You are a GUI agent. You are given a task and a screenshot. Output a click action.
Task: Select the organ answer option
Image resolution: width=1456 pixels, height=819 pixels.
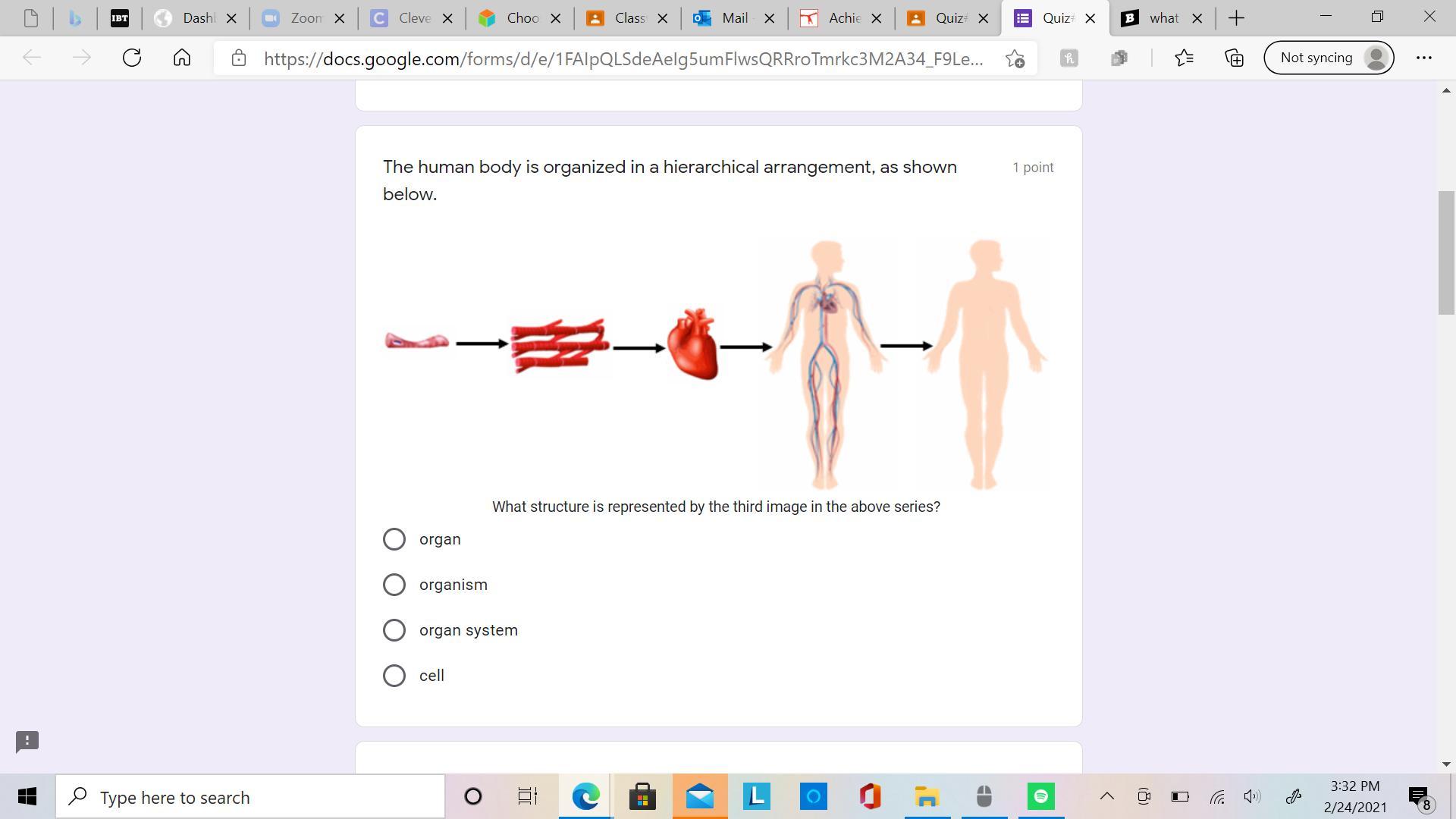[394, 539]
